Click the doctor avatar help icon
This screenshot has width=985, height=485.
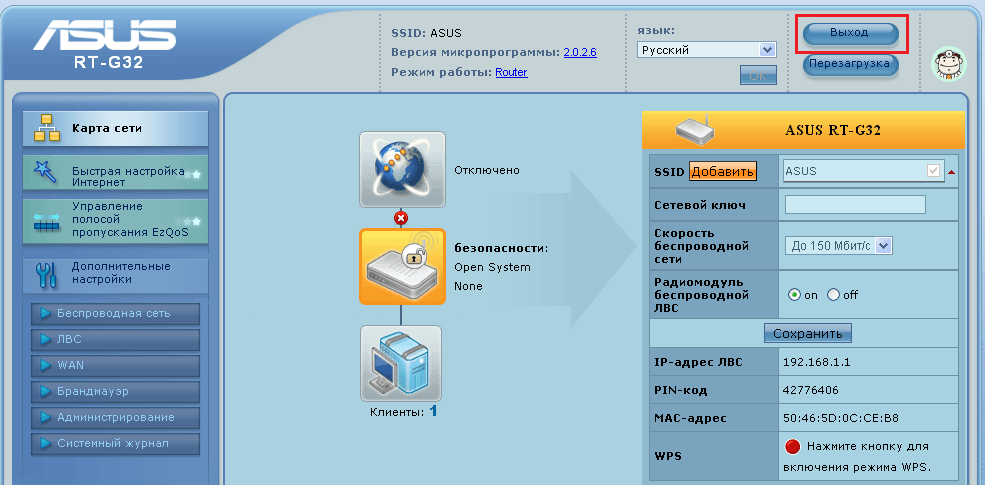tap(948, 65)
